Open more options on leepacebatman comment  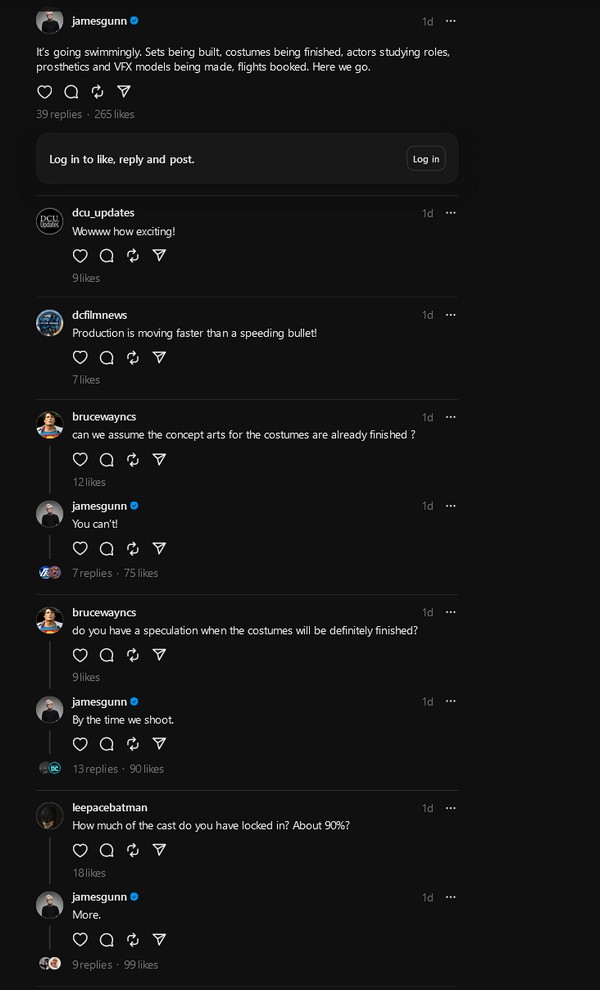[x=451, y=808]
